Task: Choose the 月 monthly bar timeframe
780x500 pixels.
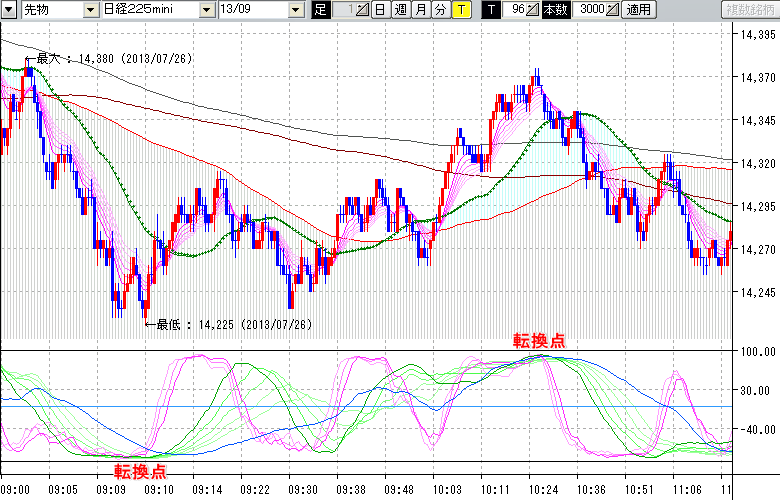Action: tap(420, 10)
